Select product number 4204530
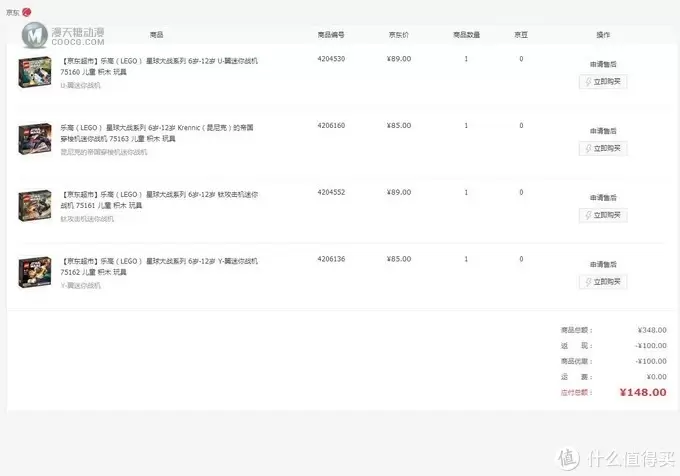 pyautogui.click(x=331, y=59)
